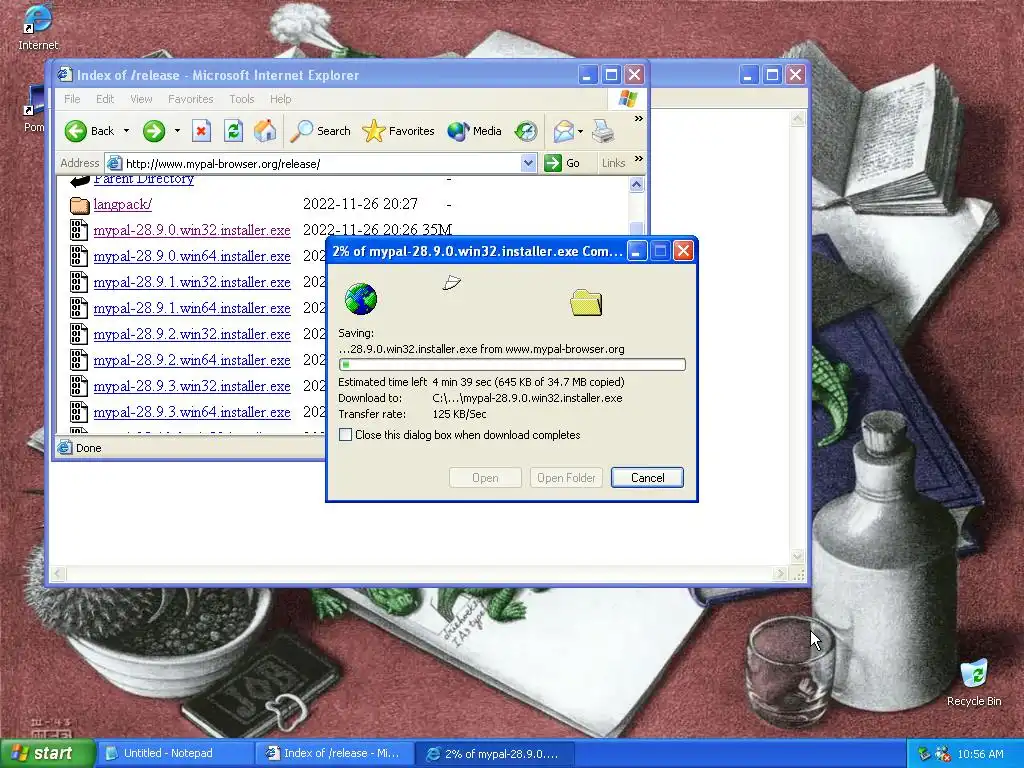The width and height of the screenshot is (1024, 768).
Task: Open the langpack/ link
Action: pyautogui.click(x=123, y=204)
